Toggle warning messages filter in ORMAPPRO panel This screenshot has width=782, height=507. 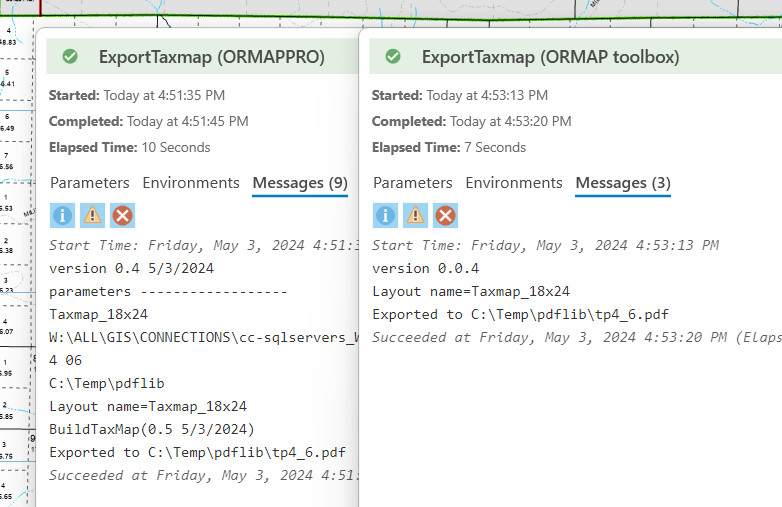click(92, 215)
